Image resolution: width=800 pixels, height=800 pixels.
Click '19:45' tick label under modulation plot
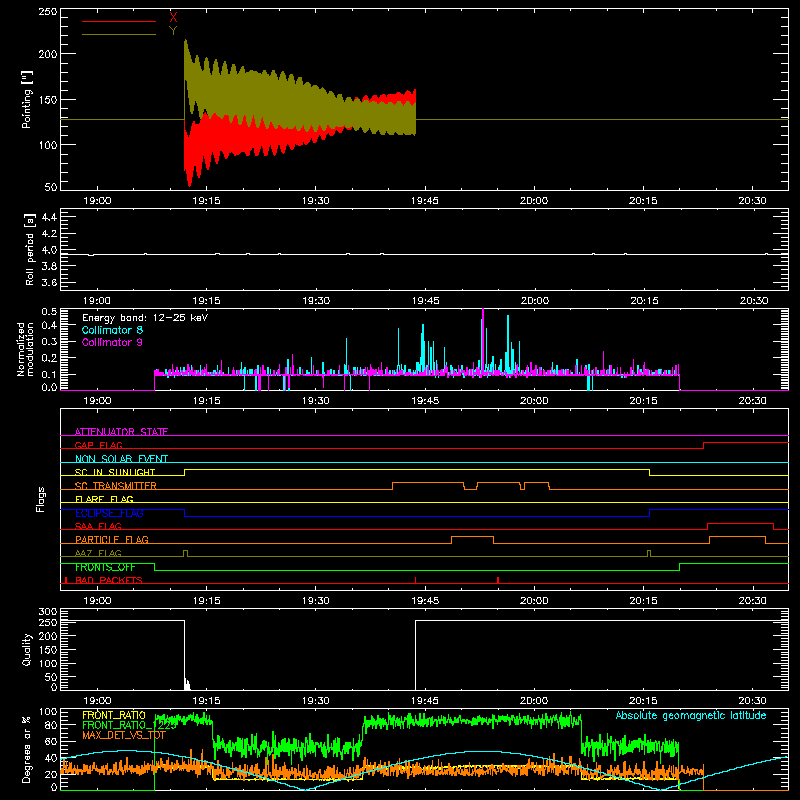coord(425,401)
